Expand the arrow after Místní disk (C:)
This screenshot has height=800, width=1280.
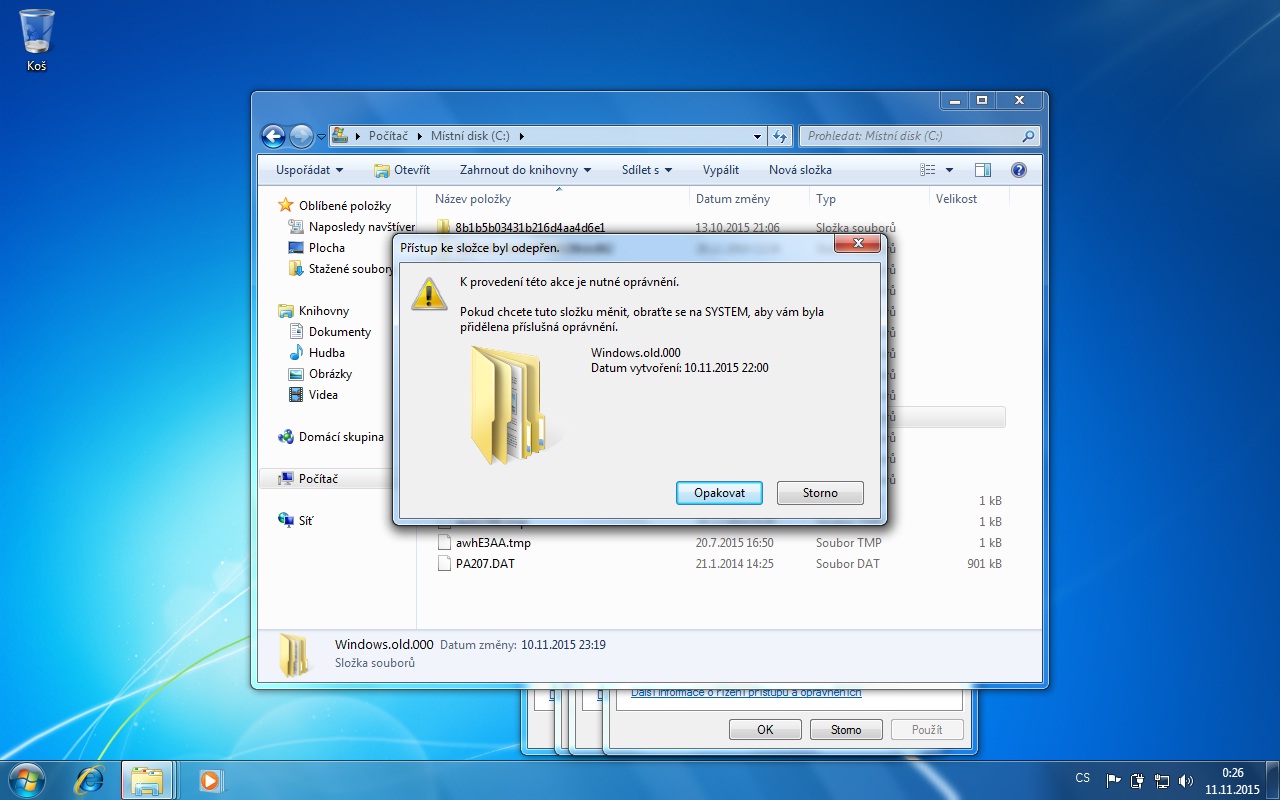(x=522, y=136)
